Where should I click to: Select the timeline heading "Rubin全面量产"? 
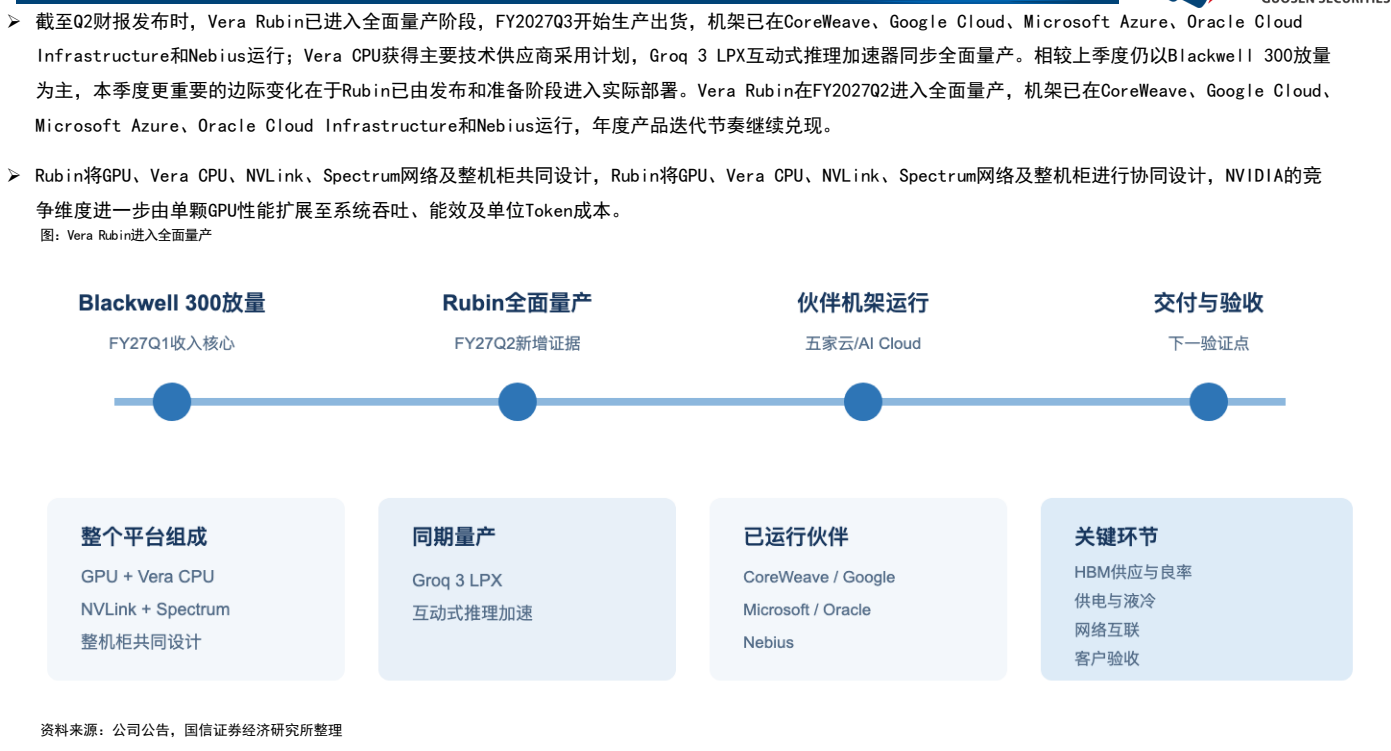coord(517,303)
